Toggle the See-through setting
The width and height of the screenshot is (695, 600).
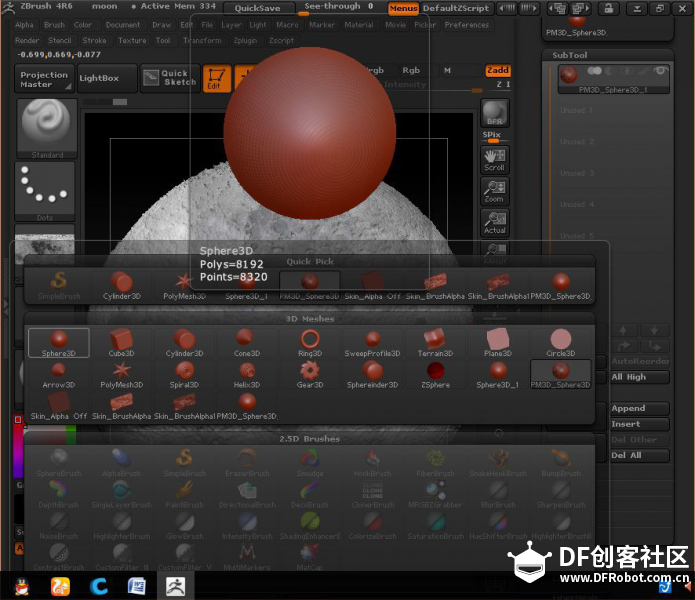(339, 7)
